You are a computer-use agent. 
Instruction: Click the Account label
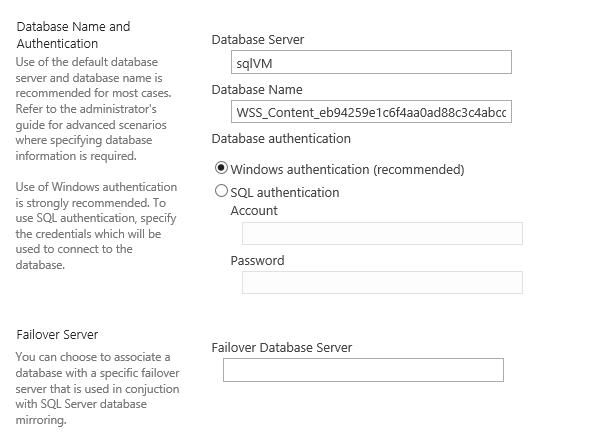tap(254, 211)
